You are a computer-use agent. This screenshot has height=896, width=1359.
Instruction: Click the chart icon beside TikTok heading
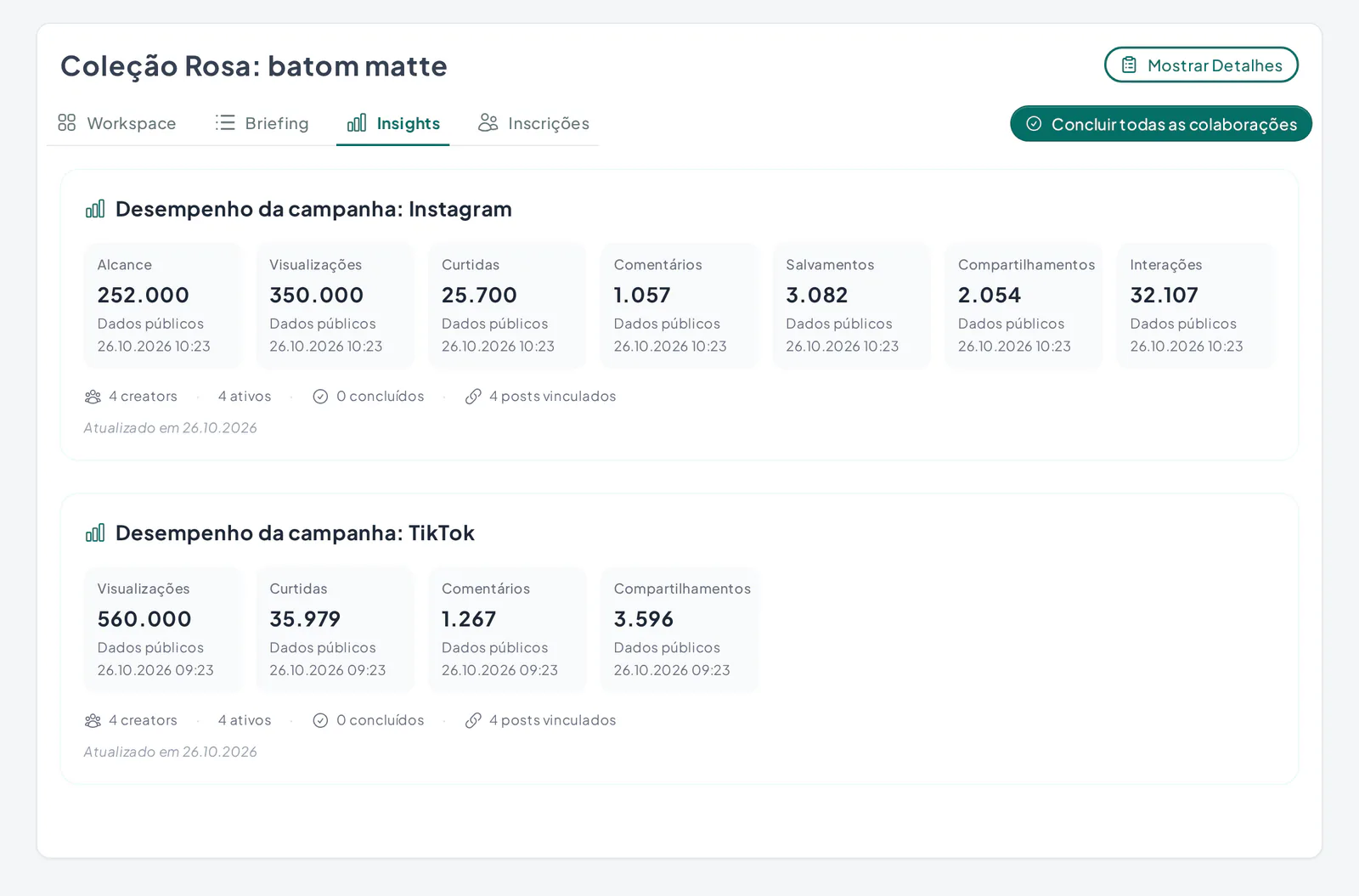(95, 533)
